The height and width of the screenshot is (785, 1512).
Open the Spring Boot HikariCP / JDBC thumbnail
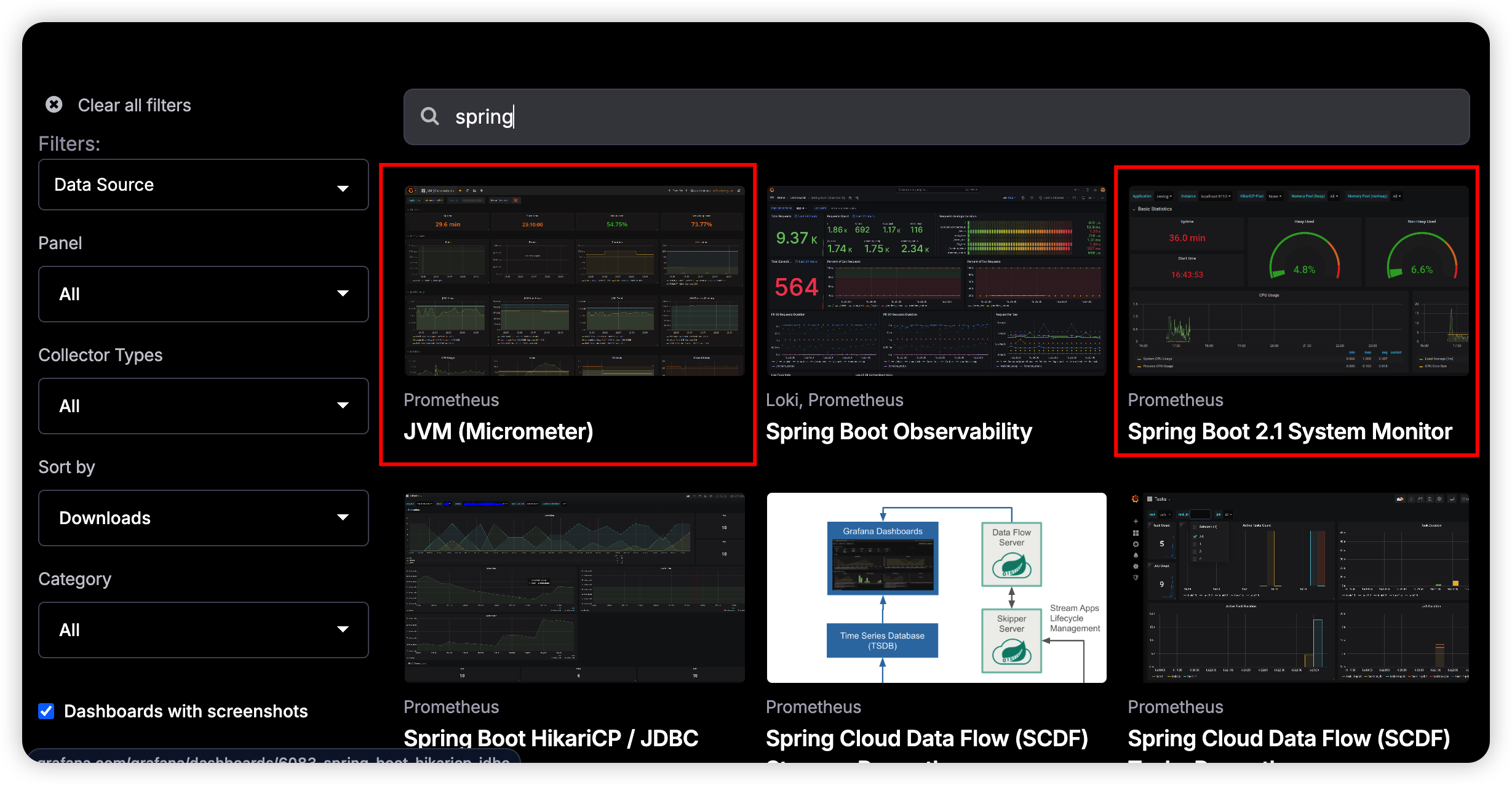pos(575,588)
